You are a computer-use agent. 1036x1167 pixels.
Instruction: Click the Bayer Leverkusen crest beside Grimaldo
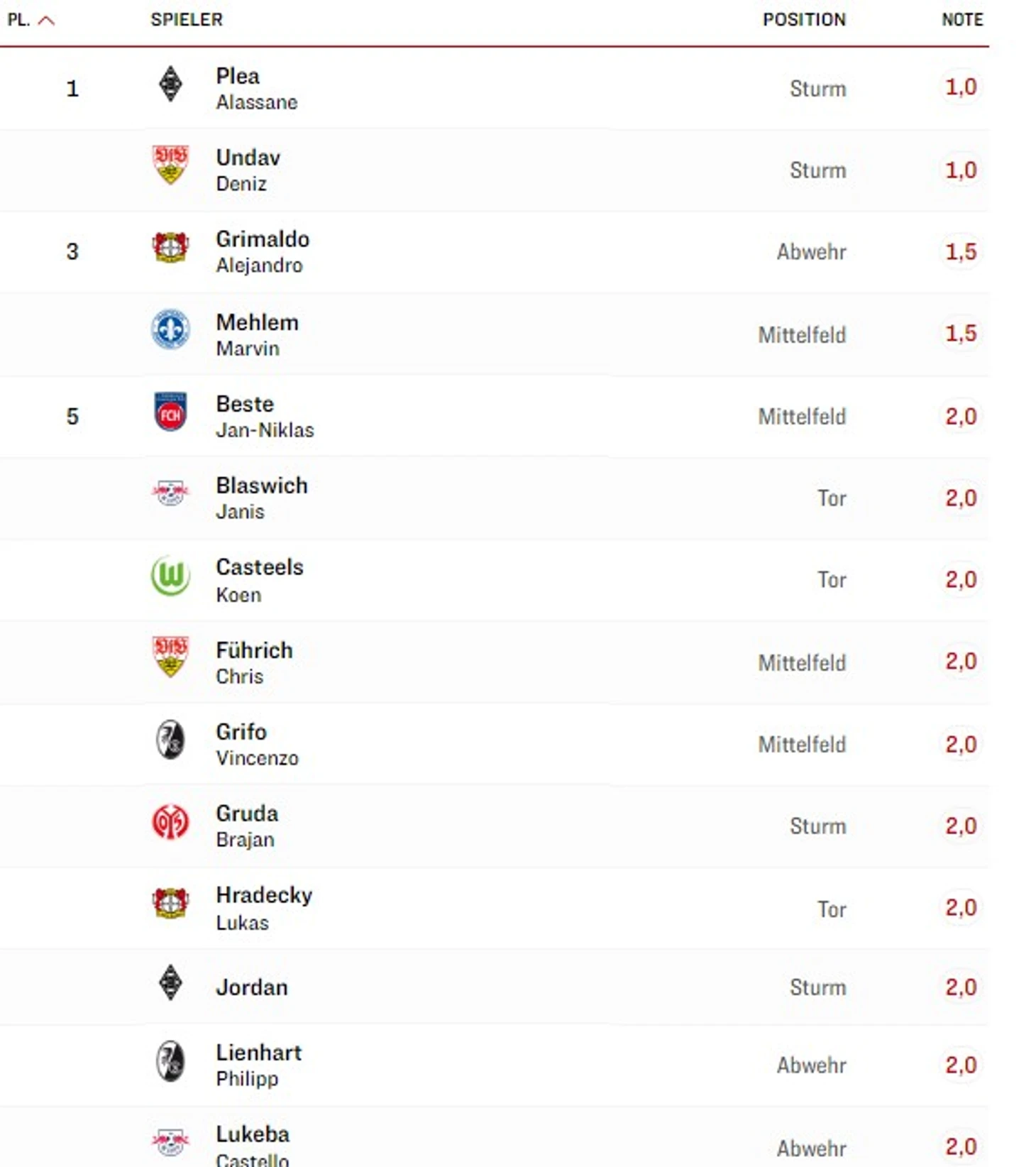pos(170,248)
